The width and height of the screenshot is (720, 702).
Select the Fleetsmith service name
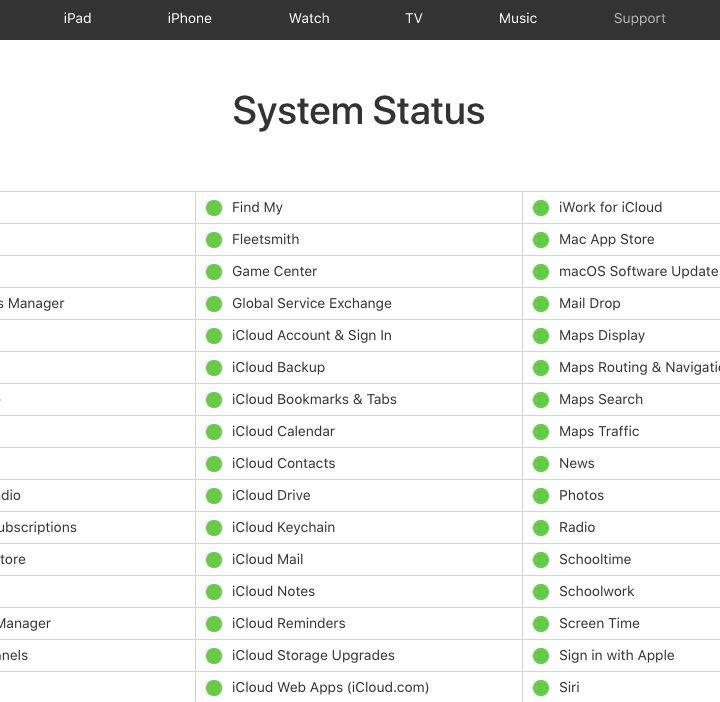pos(265,239)
